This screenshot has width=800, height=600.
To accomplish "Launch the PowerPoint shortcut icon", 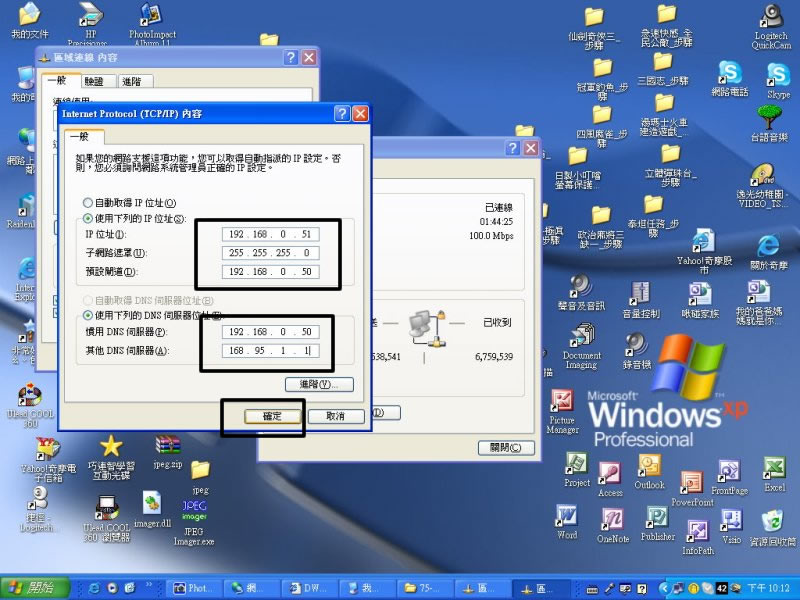I will (x=692, y=489).
